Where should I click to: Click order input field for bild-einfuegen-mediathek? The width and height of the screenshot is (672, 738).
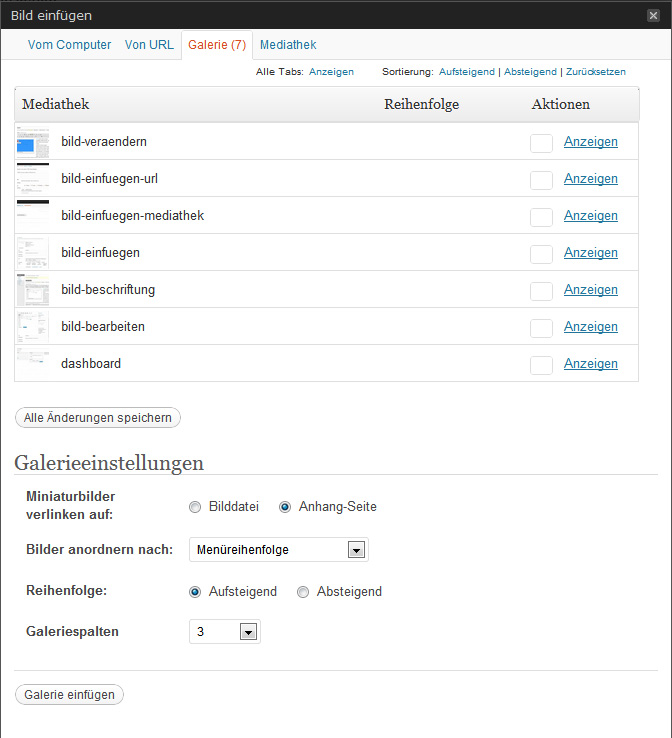[541, 217]
